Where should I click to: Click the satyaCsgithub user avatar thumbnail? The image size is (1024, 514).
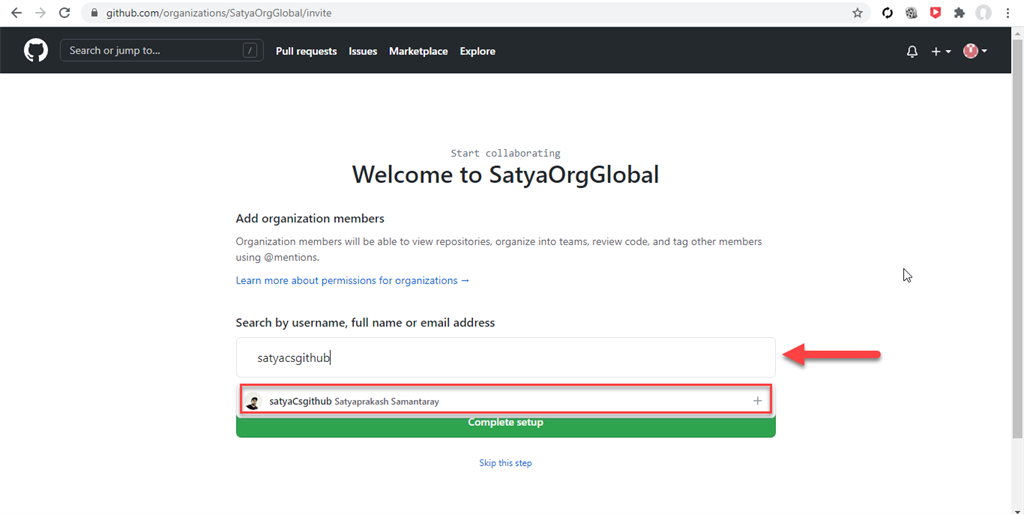coord(253,402)
